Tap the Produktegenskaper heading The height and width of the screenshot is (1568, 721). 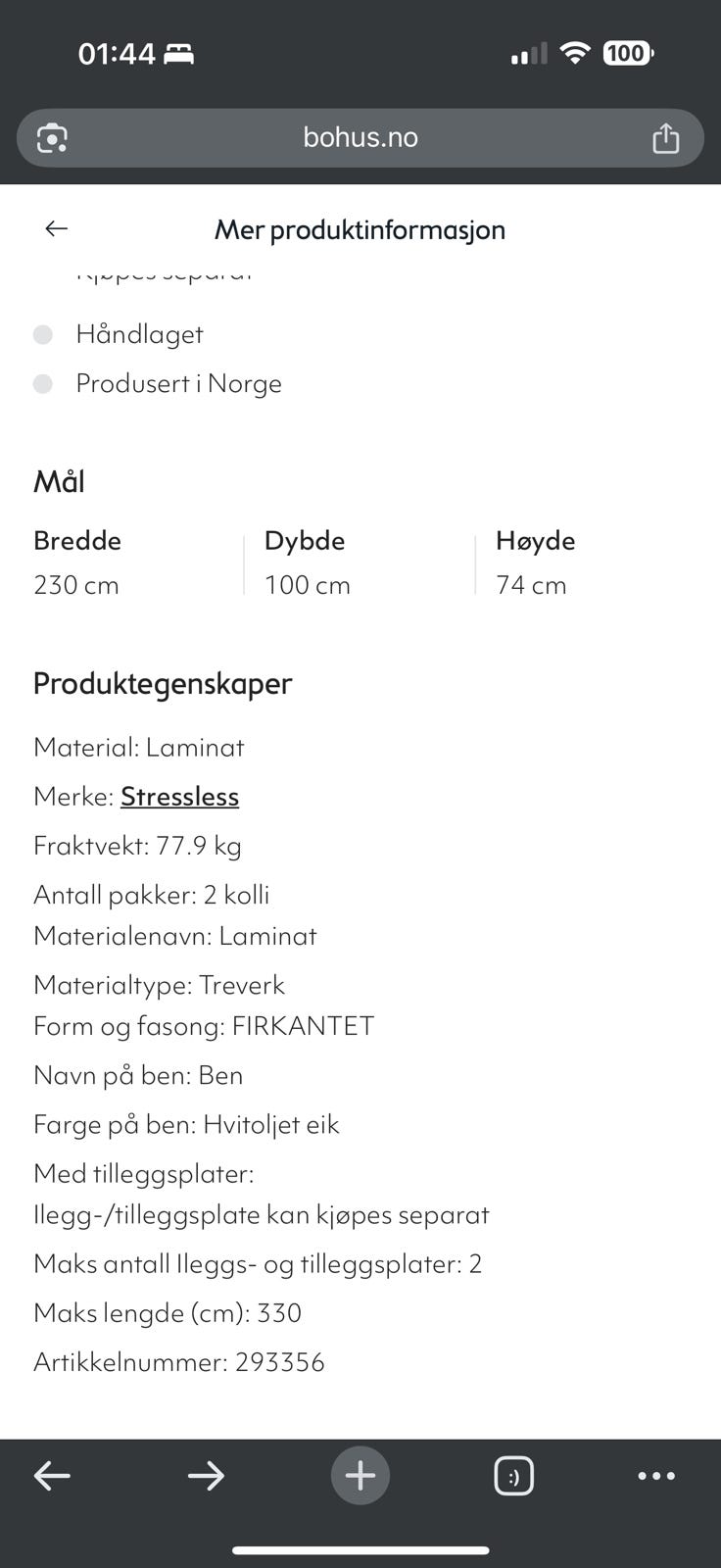tap(163, 684)
